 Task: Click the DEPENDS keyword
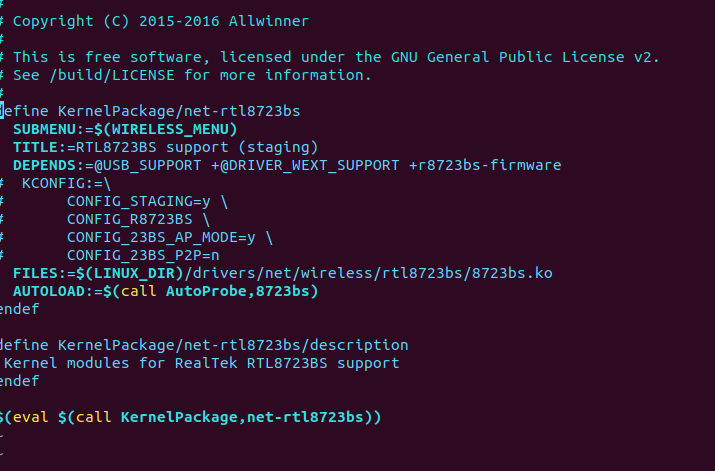[x=45, y=165]
